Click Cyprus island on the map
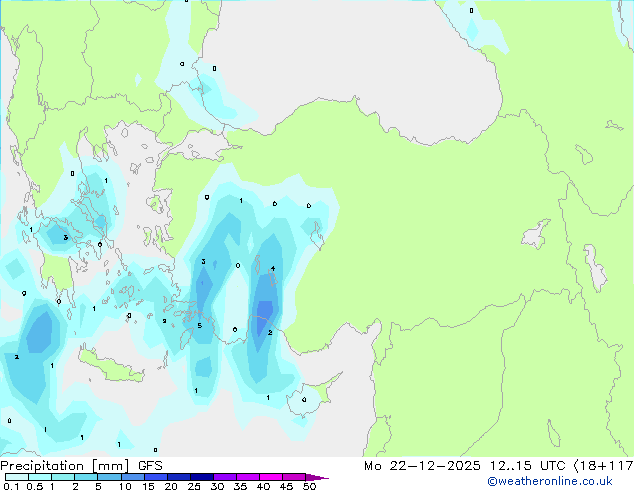This screenshot has height=490, width=634. (x=311, y=396)
